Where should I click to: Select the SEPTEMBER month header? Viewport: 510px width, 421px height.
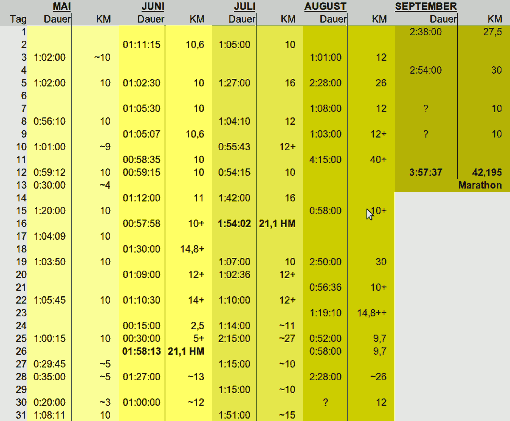[x=426, y=6]
